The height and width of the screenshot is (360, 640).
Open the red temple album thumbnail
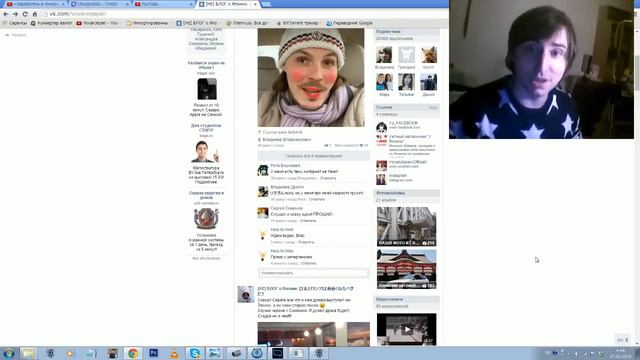click(407, 269)
